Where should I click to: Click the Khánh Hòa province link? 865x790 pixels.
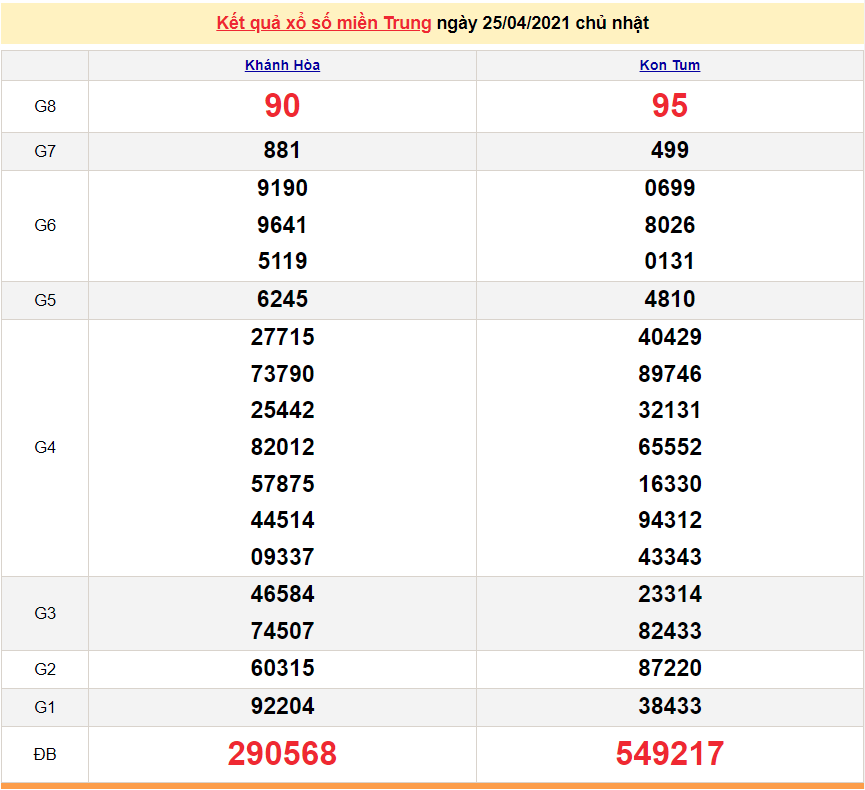pos(282,65)
